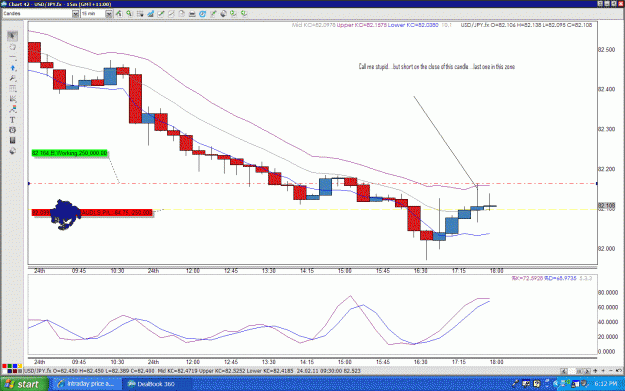Click the globe icon in chart toolbar

click(223, 14)
